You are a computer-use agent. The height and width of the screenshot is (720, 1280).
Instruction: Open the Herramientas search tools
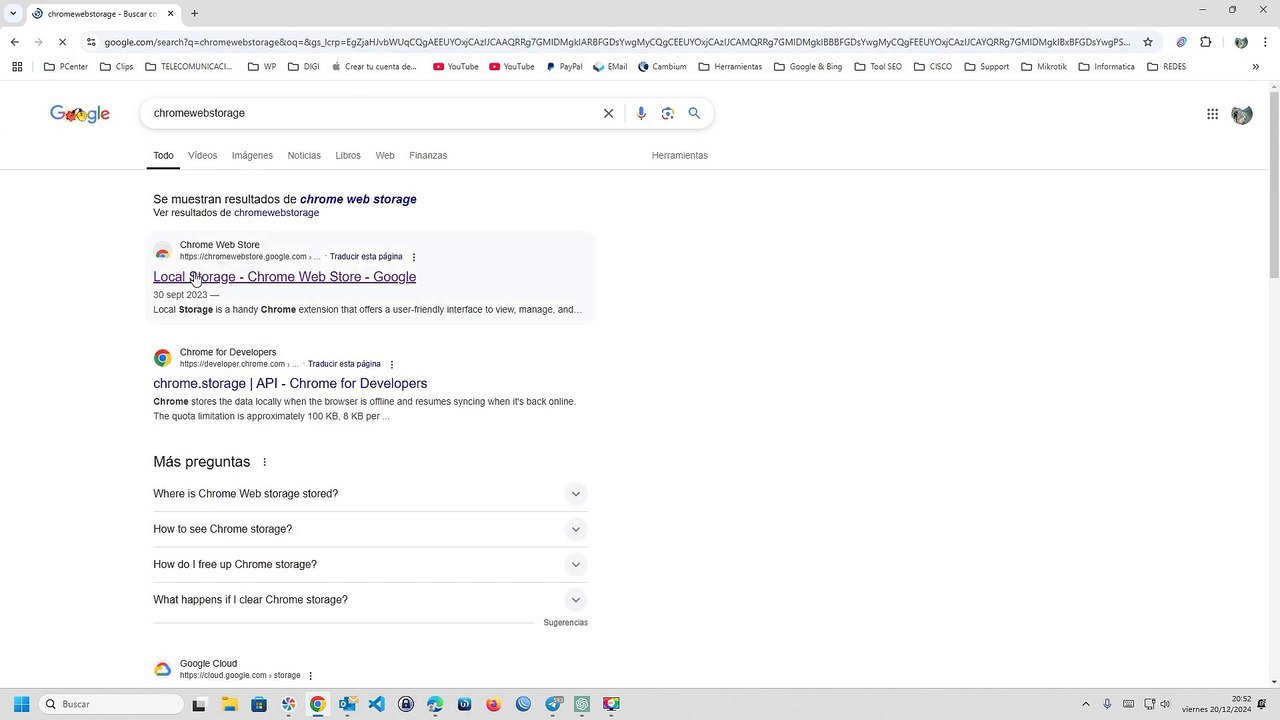tap(680, 155)
